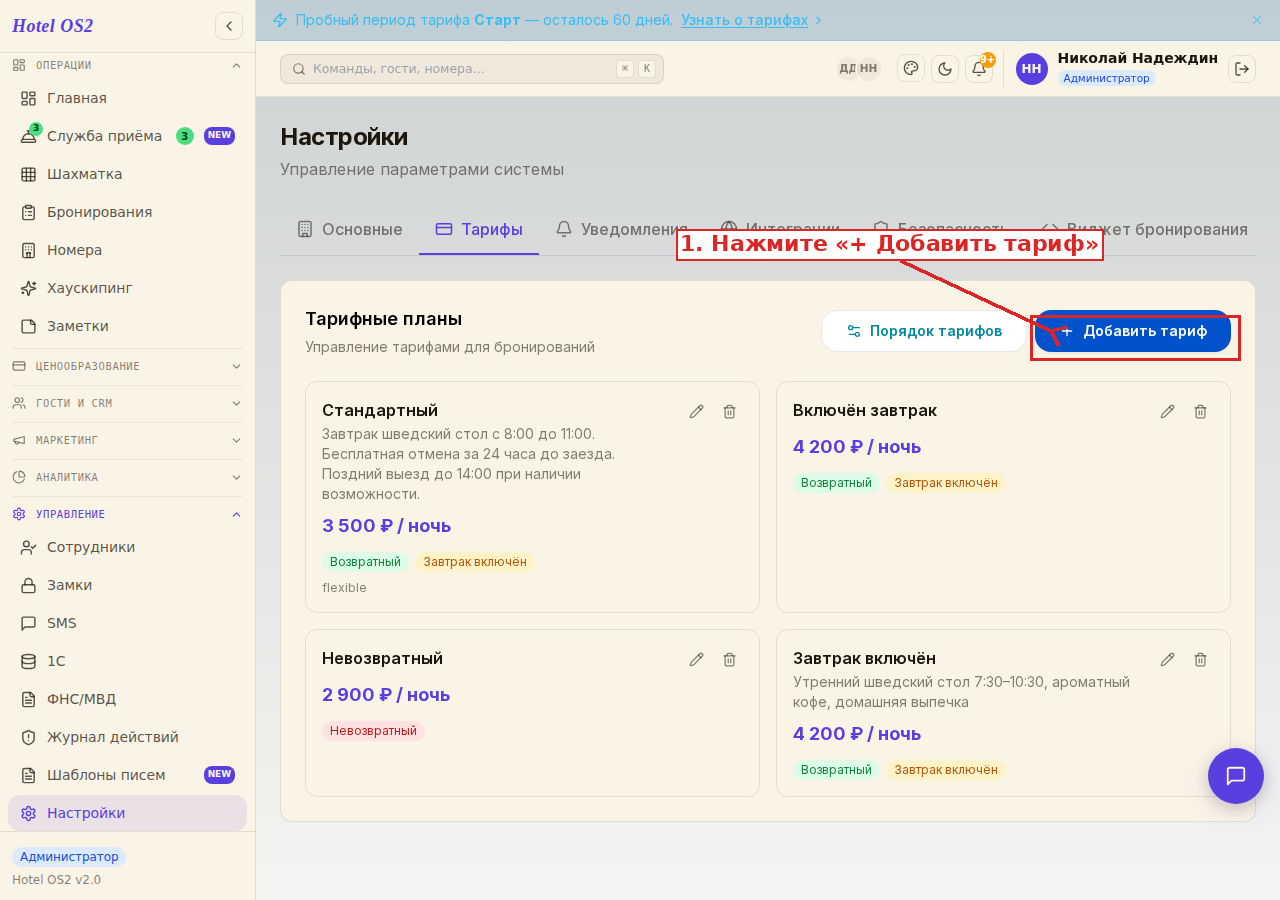Screen dimensions: 1280x900
Task: Collapse the Управление sidebar section
Action: (127, 514)
